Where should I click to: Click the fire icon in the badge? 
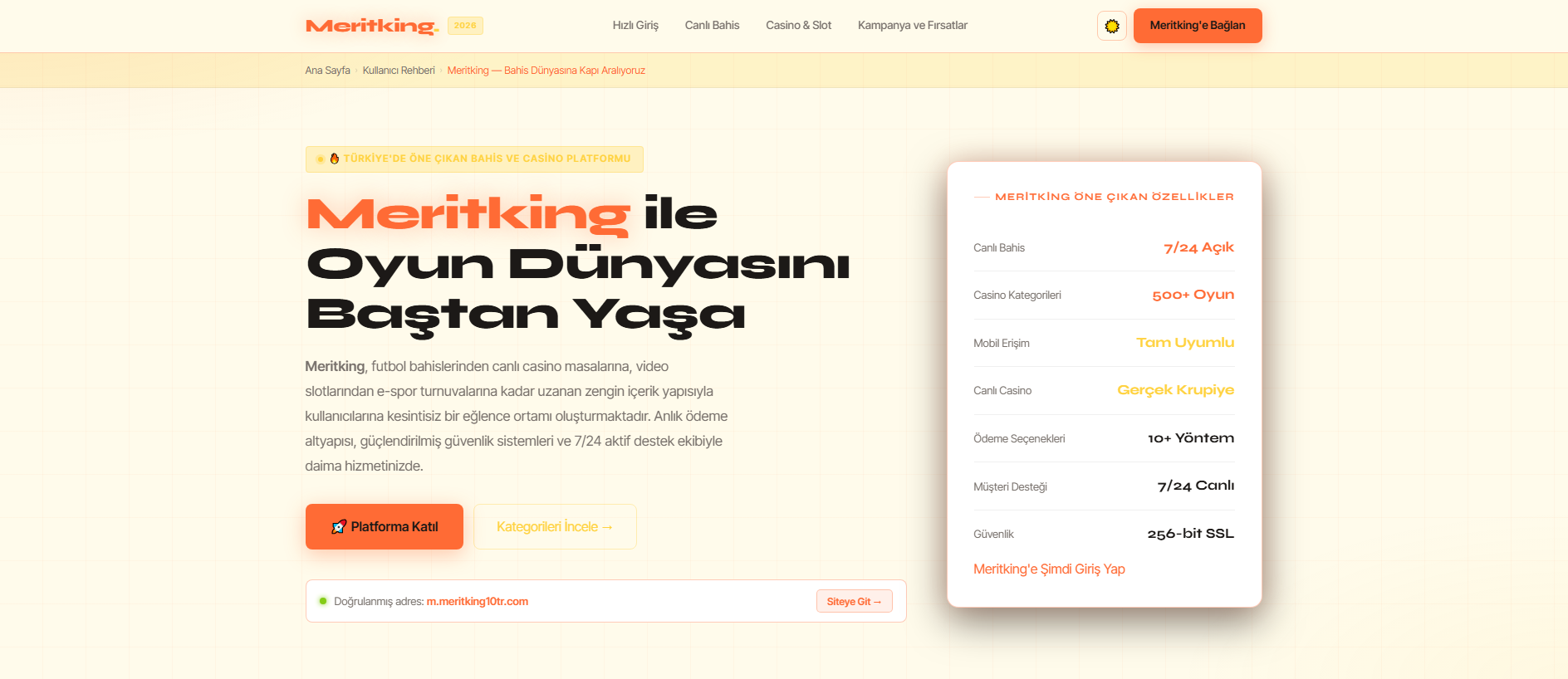[x=335, y=159]
